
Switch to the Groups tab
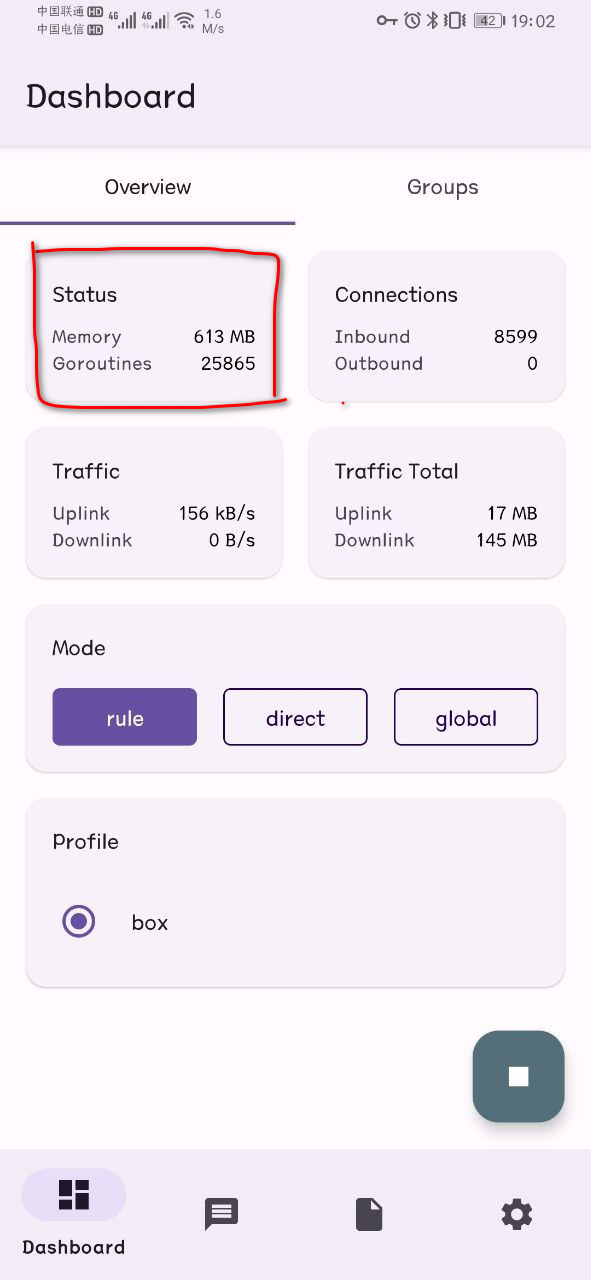pyautogui.click(x=443, y=187)
